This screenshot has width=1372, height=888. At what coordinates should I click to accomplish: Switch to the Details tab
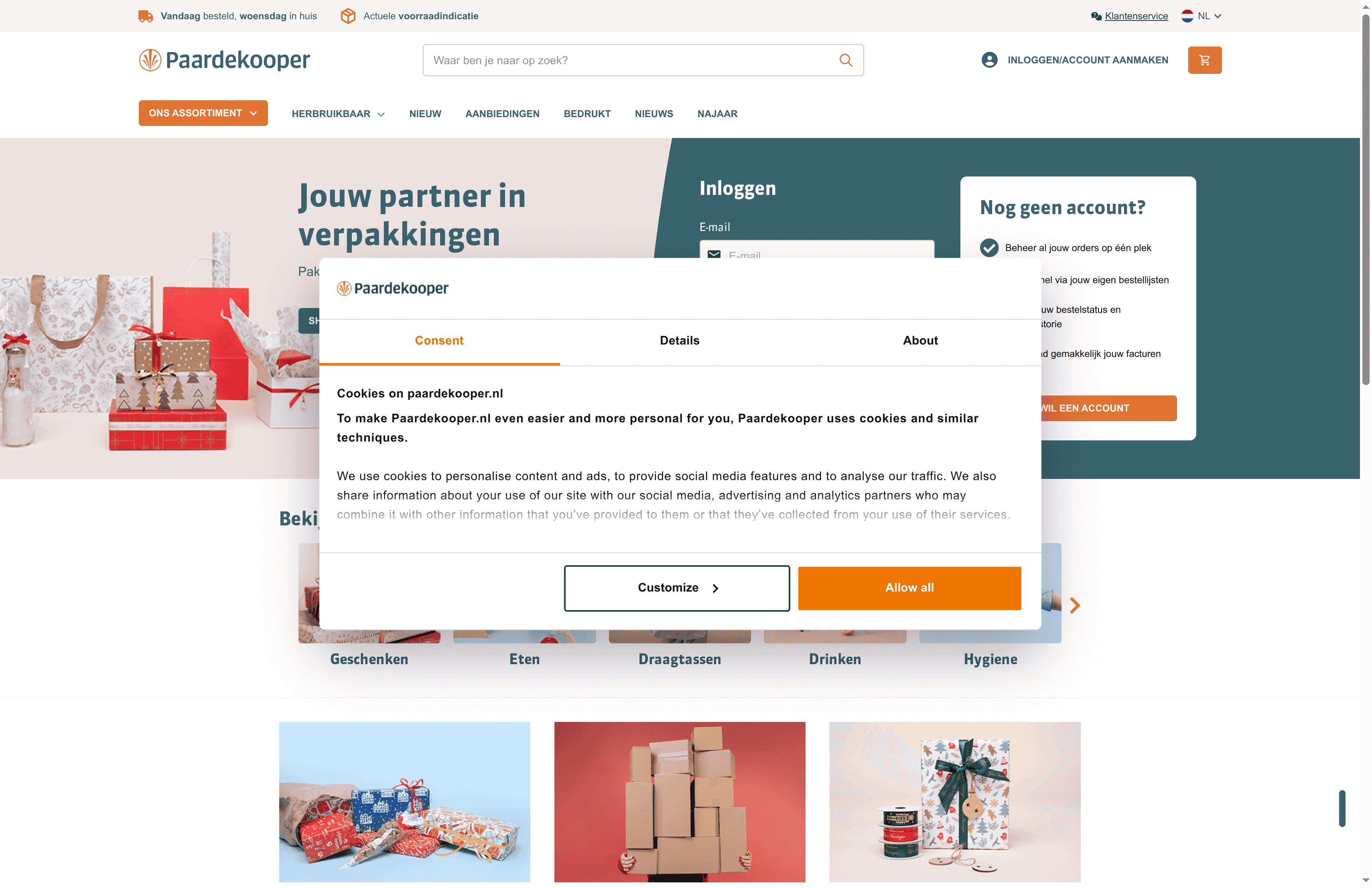click(680, 341)
